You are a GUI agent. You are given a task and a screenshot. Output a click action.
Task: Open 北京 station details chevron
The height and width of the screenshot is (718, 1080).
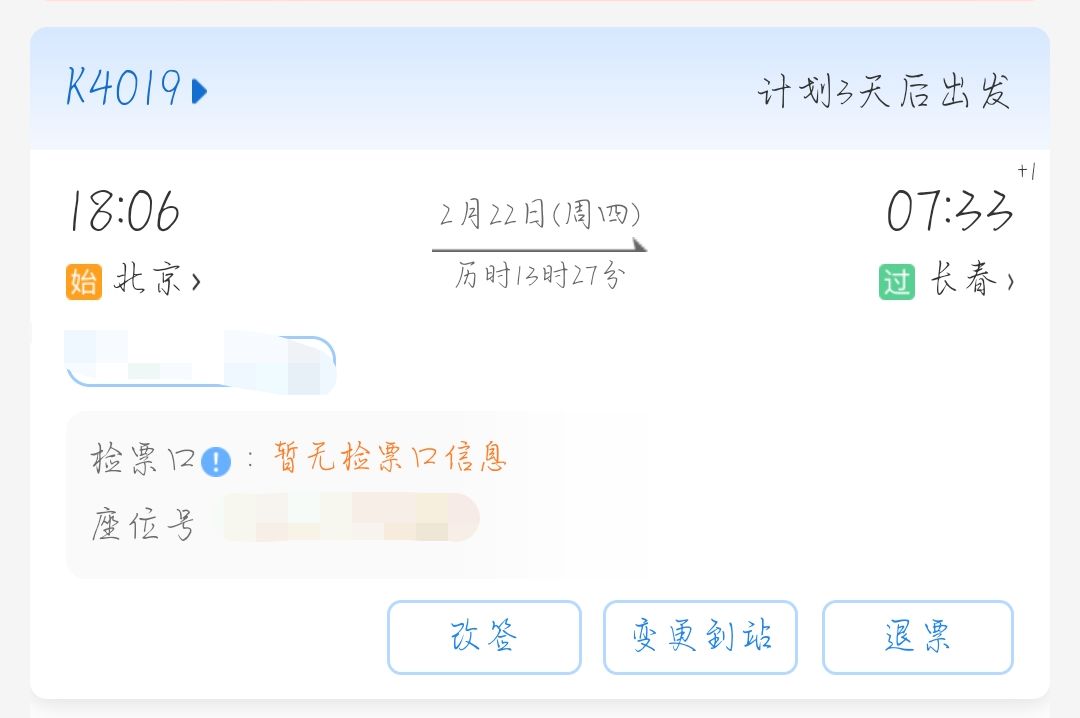(x=196, y=280)
